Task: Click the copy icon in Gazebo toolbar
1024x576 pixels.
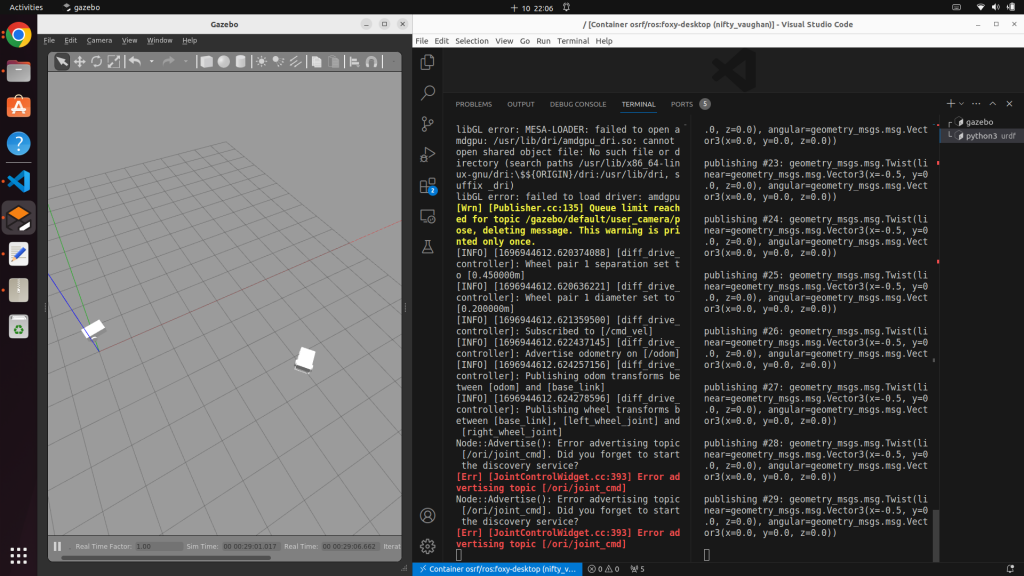Action: (x=317, y=61)
